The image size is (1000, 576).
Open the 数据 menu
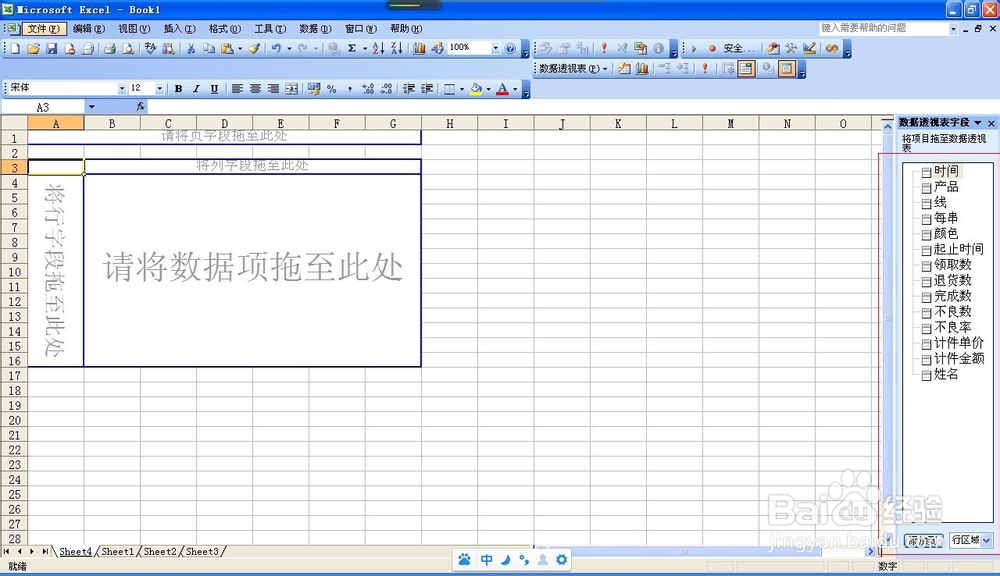pyautogui.click(x=315, y=29)
